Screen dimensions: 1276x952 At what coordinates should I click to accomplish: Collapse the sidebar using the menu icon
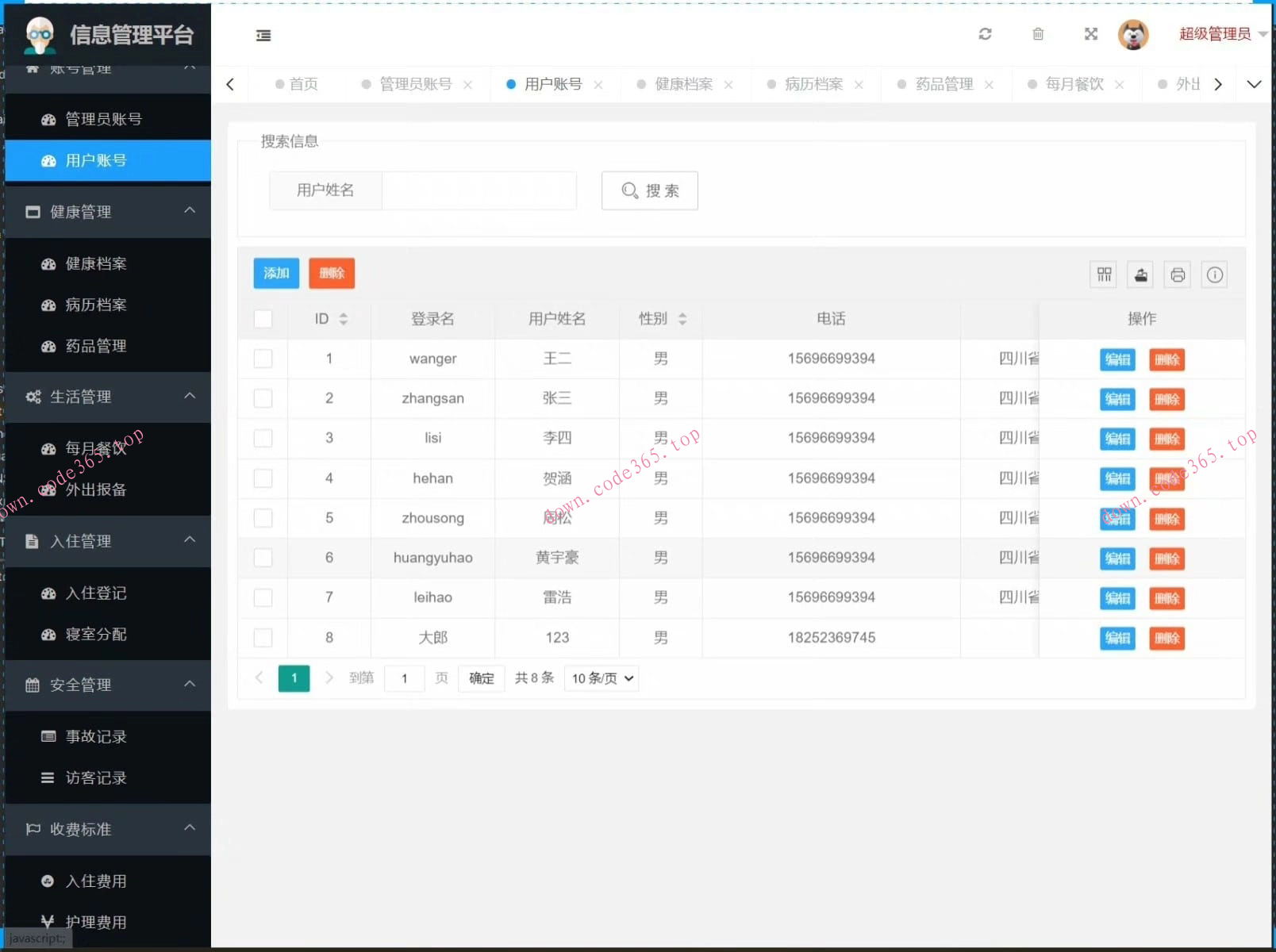(x=263, y=36)
